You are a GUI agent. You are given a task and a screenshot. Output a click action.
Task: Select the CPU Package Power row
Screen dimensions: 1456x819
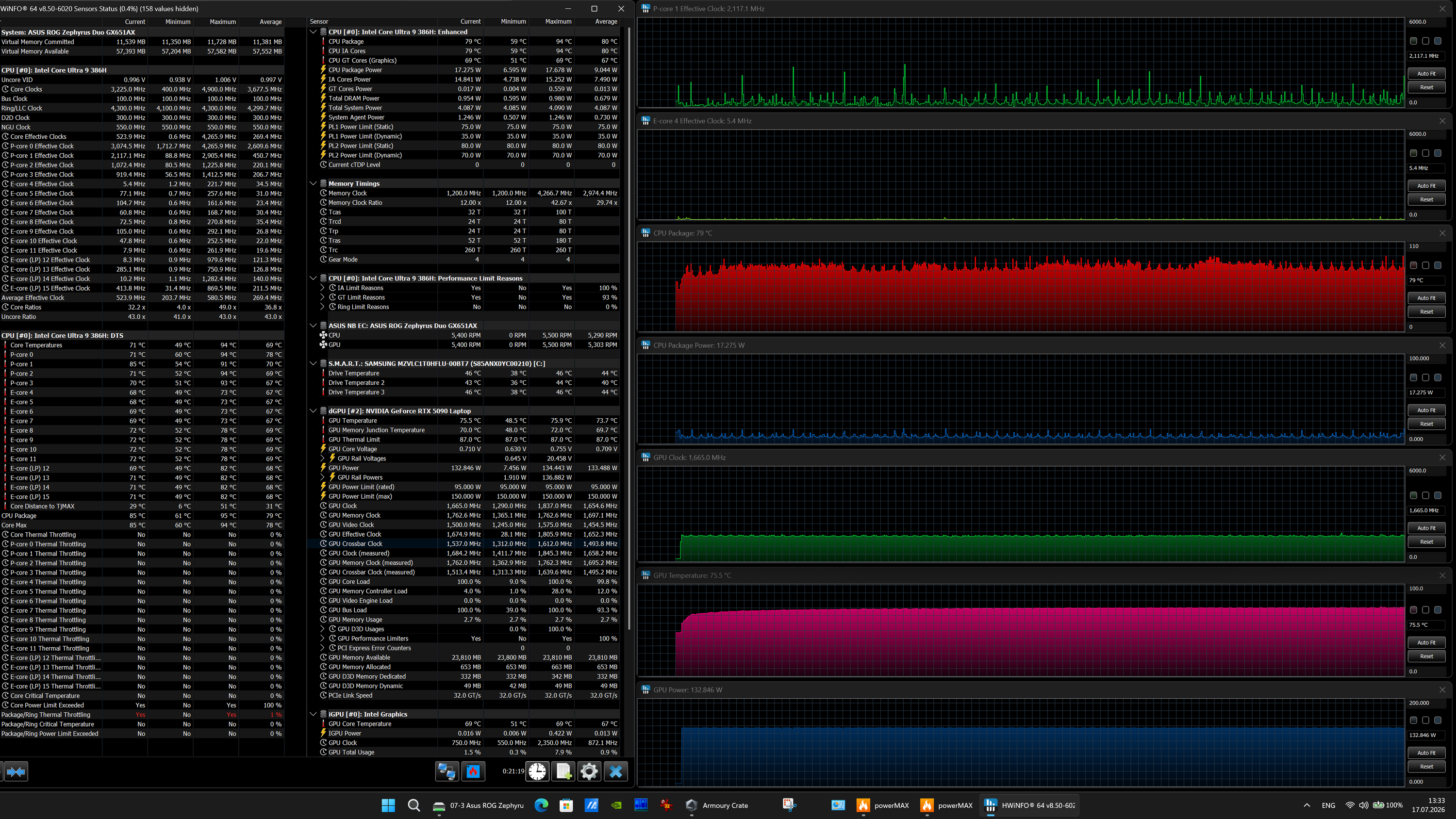[x=463, y=70]
